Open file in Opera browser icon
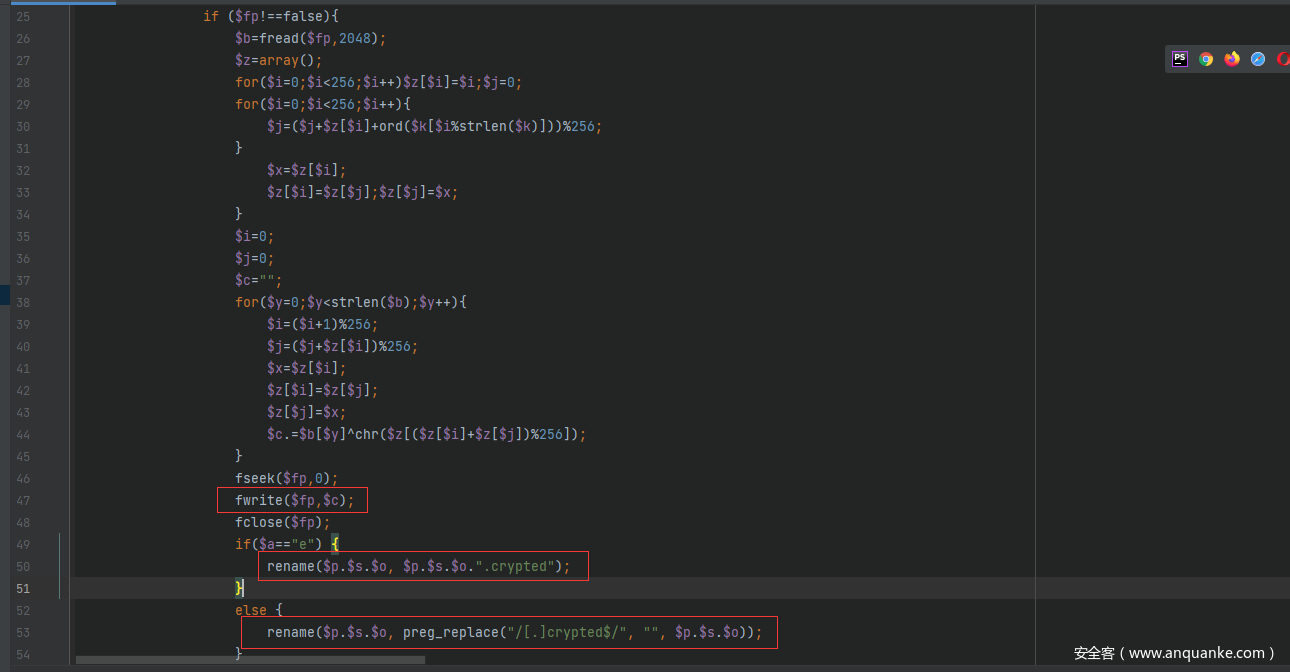 pyautogui.click(x=1283, y=59)
